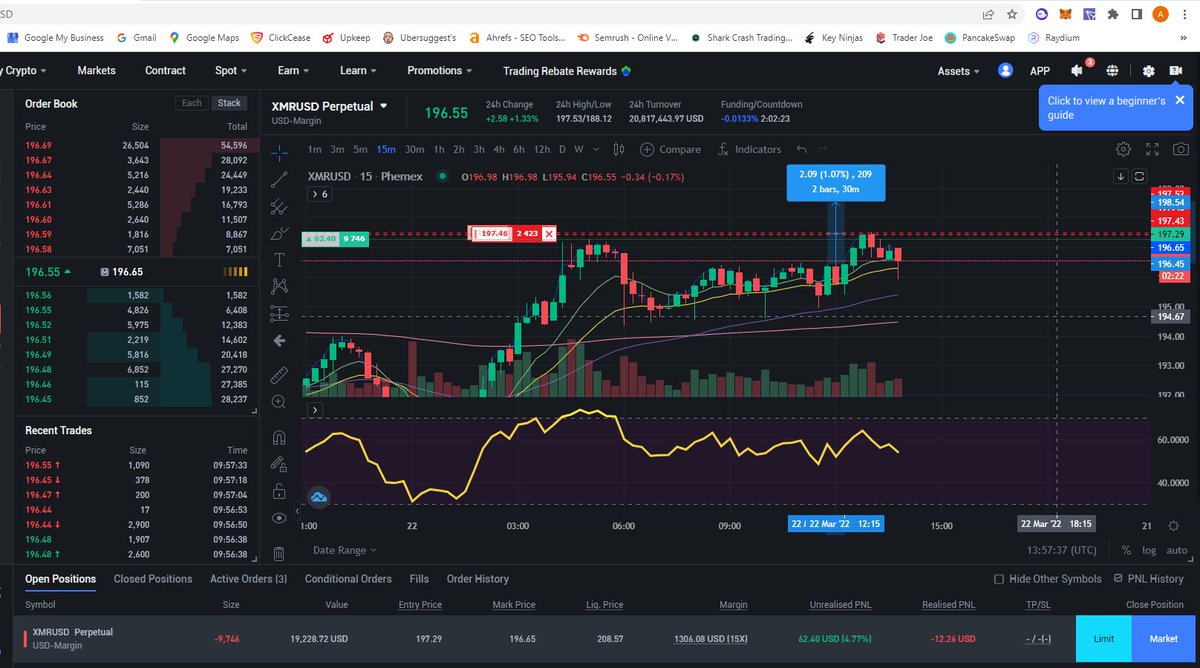Open the TradingView logo on chart
This screenshot has height=668, width=1200.
pos(320,496)
